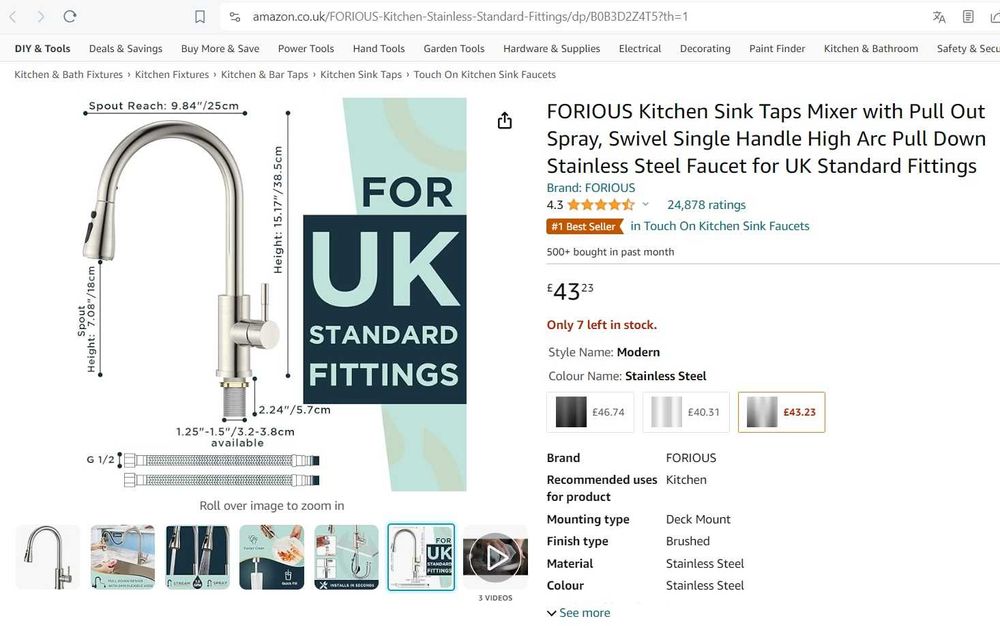Bookmark this page using the bookmark icon

coord(200,17)
